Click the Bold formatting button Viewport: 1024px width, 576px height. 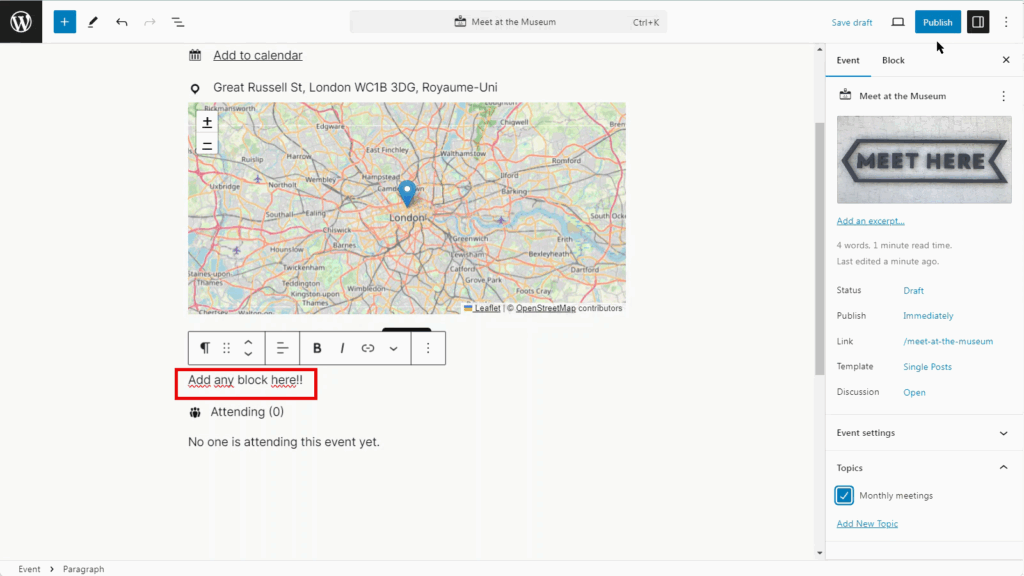(317, 348)
